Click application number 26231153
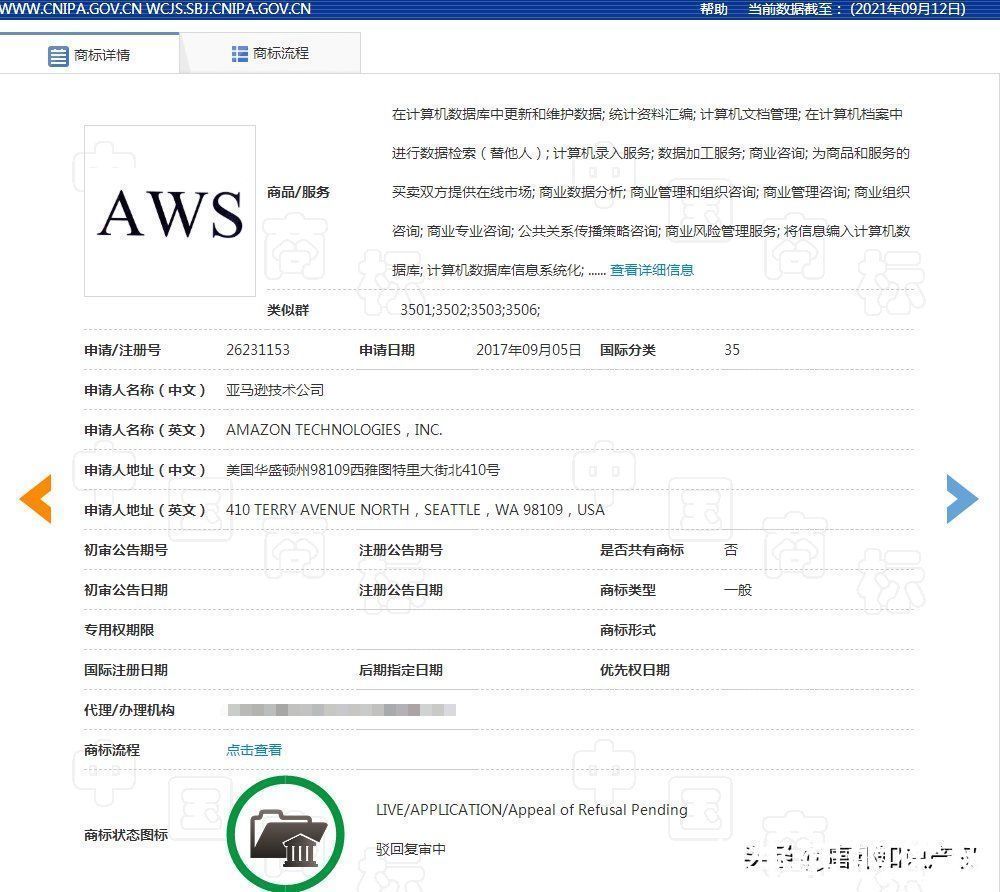 pyautogui.click(x=260, y=350)
